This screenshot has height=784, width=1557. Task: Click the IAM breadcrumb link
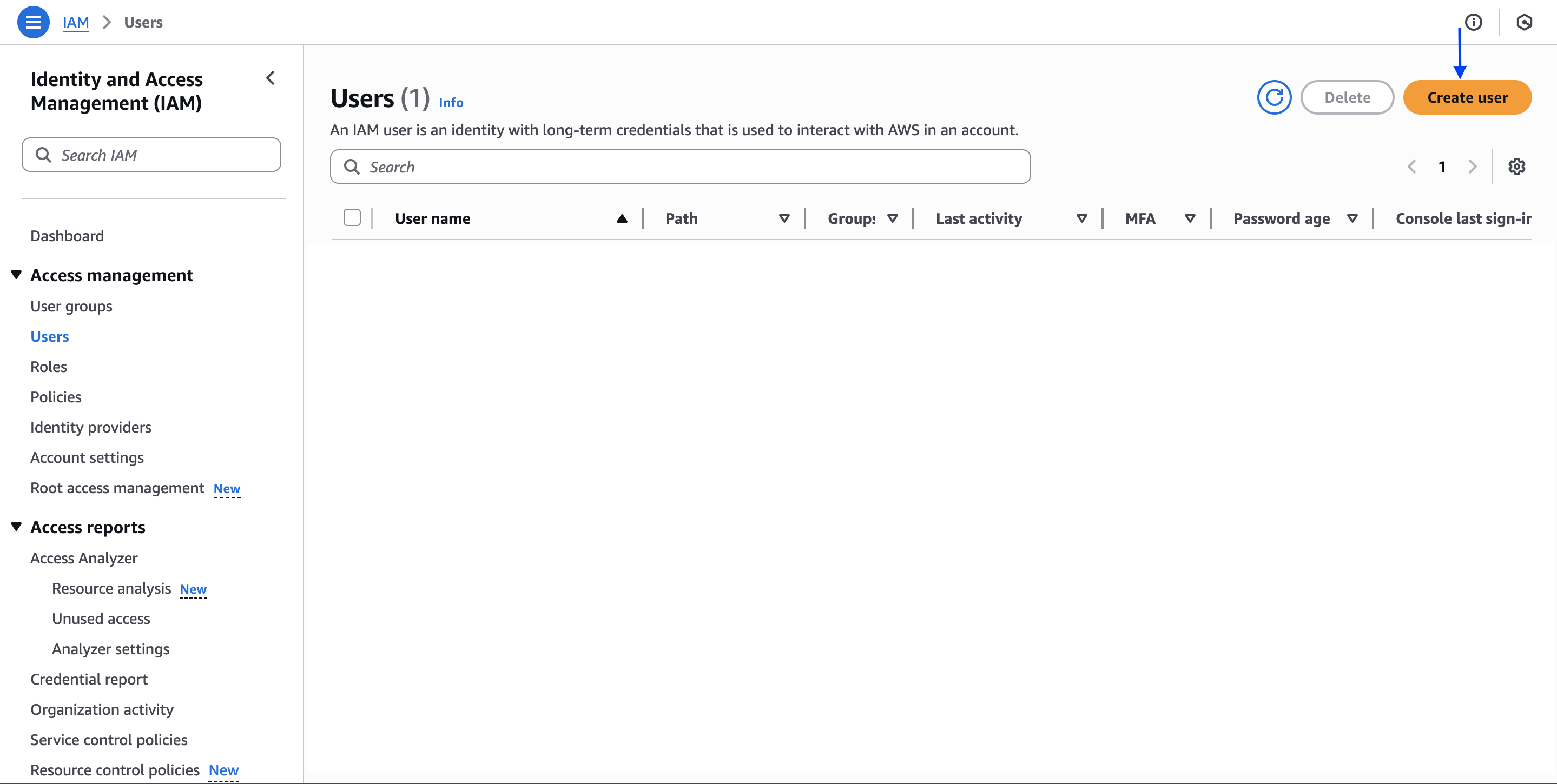point(76,22)
